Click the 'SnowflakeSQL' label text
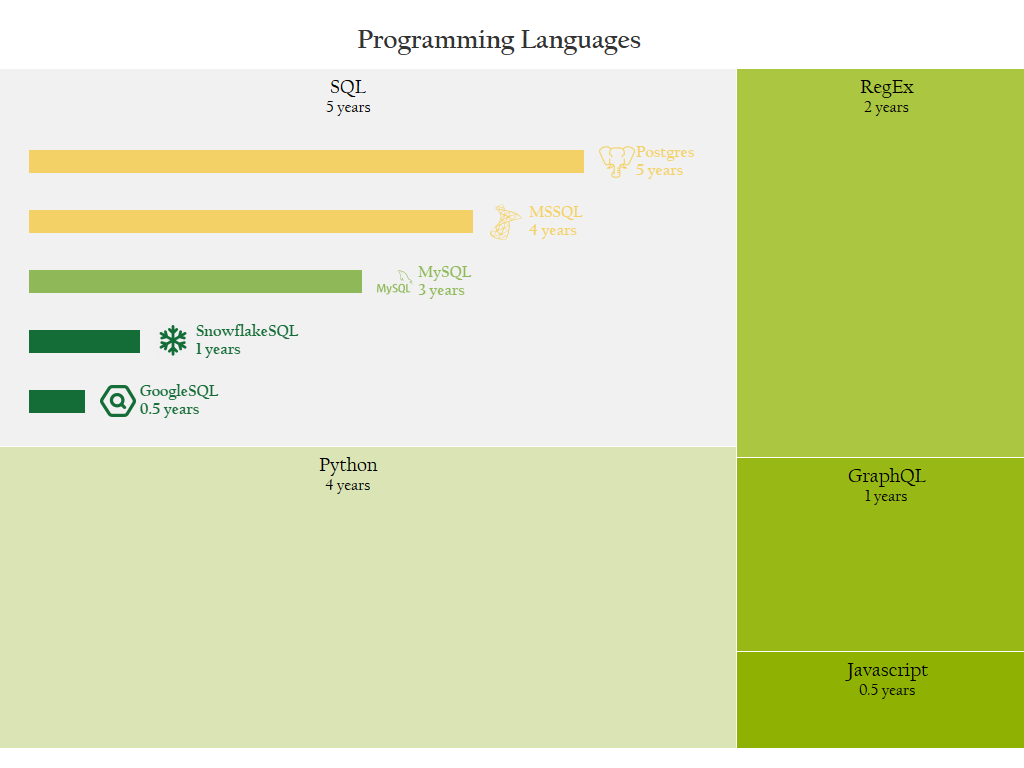The width and height of the screenshot is (1024, 768). point(247,331)
